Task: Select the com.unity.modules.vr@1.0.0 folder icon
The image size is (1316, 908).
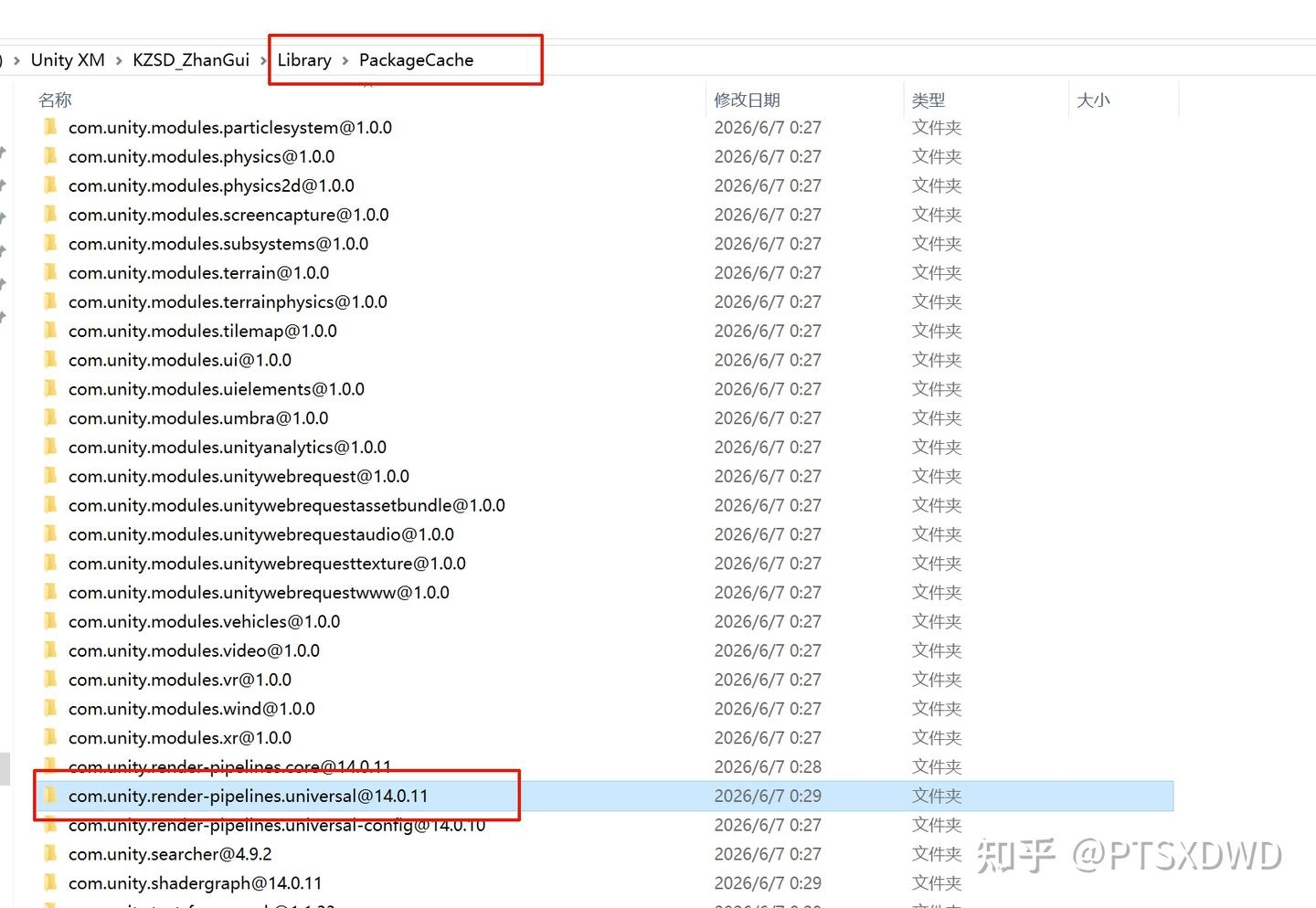Action: click(50, 680)
